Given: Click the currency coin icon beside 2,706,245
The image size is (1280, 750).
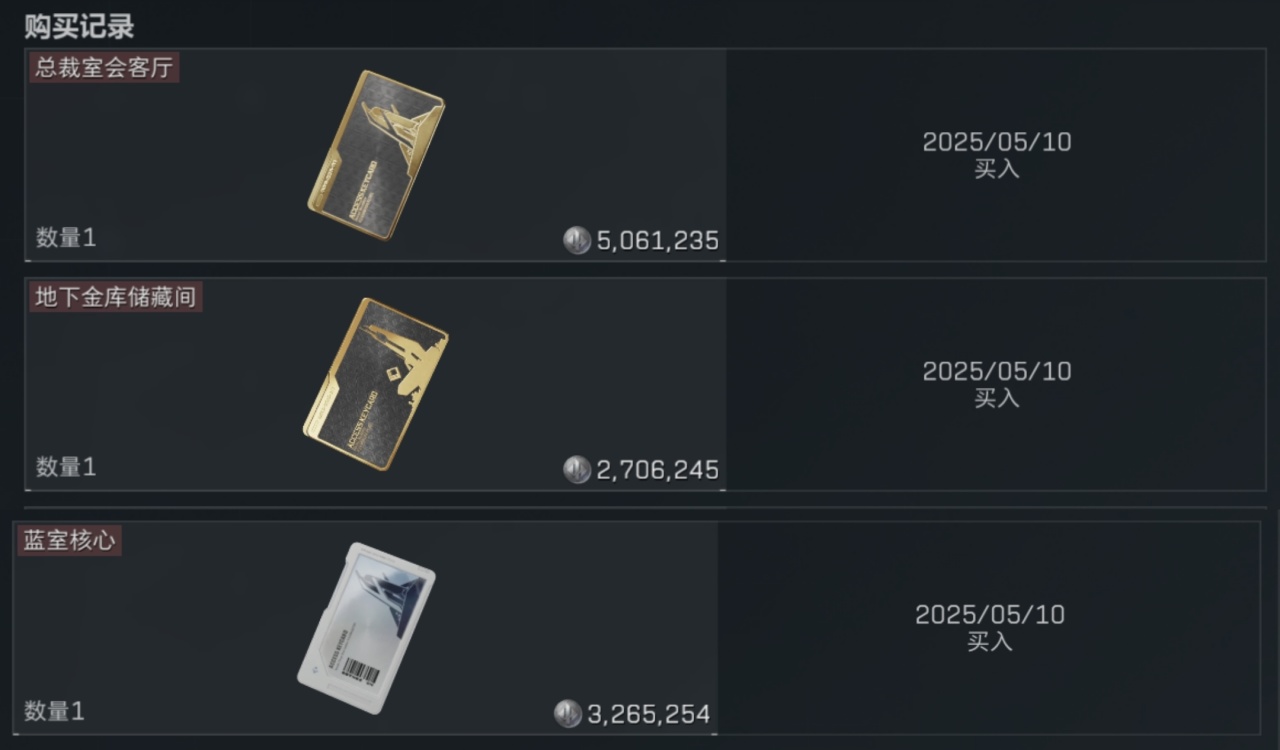Looking at the screenshot, I should (x=577, y=469).
